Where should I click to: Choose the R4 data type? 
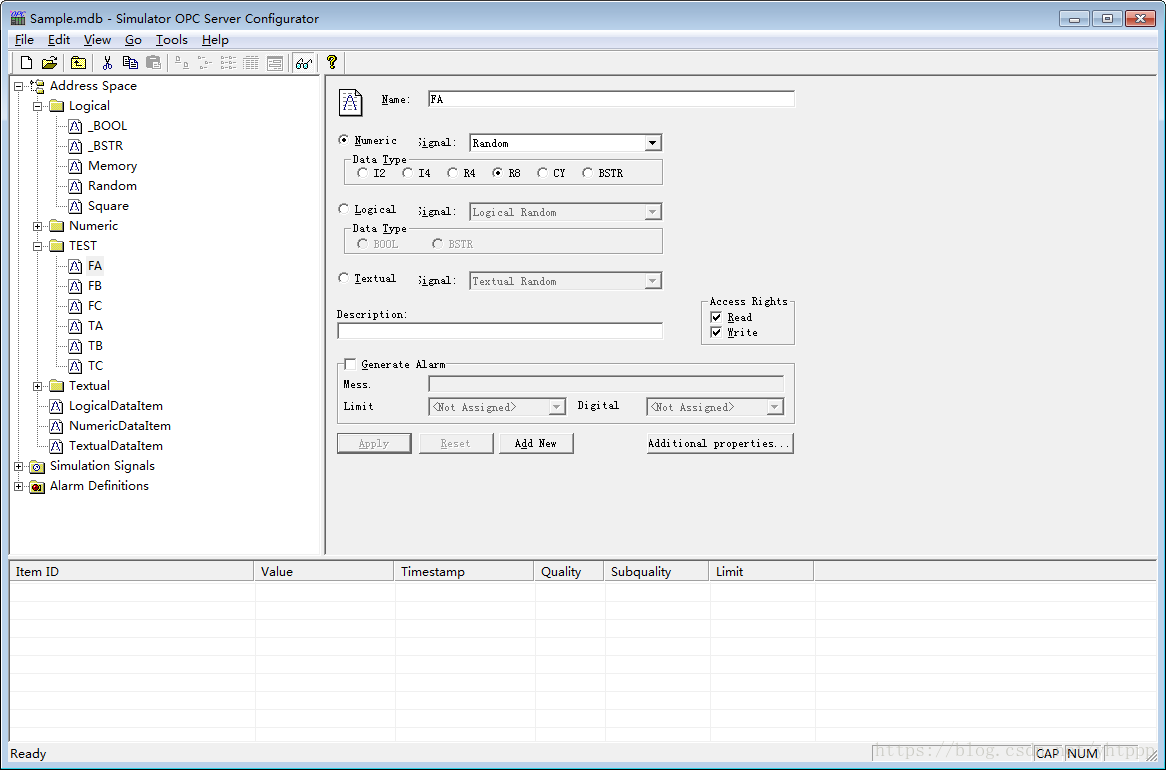pyautogui.click(x=452, y=173)
